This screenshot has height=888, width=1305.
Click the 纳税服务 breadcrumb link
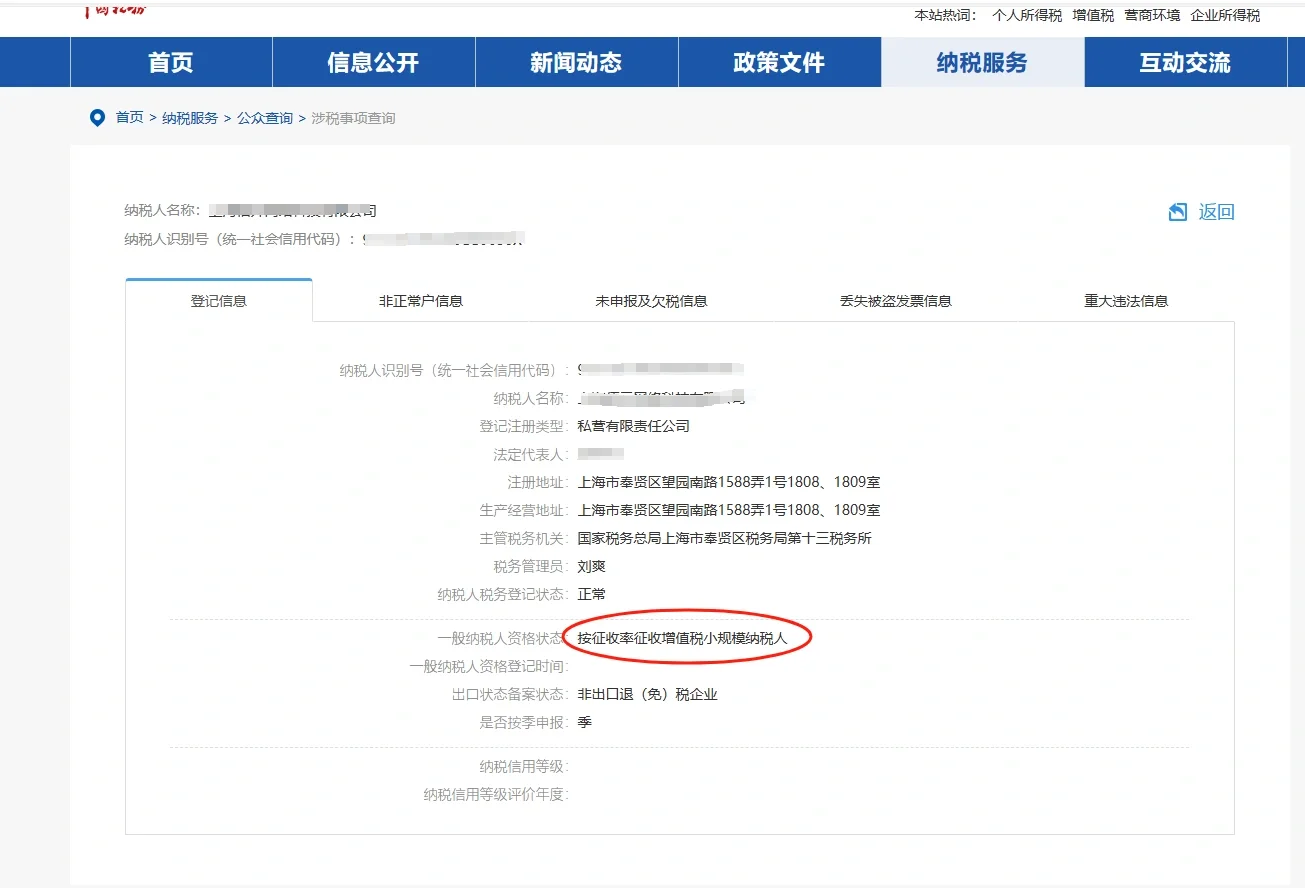pyautogui.click(x=191, y=117)
